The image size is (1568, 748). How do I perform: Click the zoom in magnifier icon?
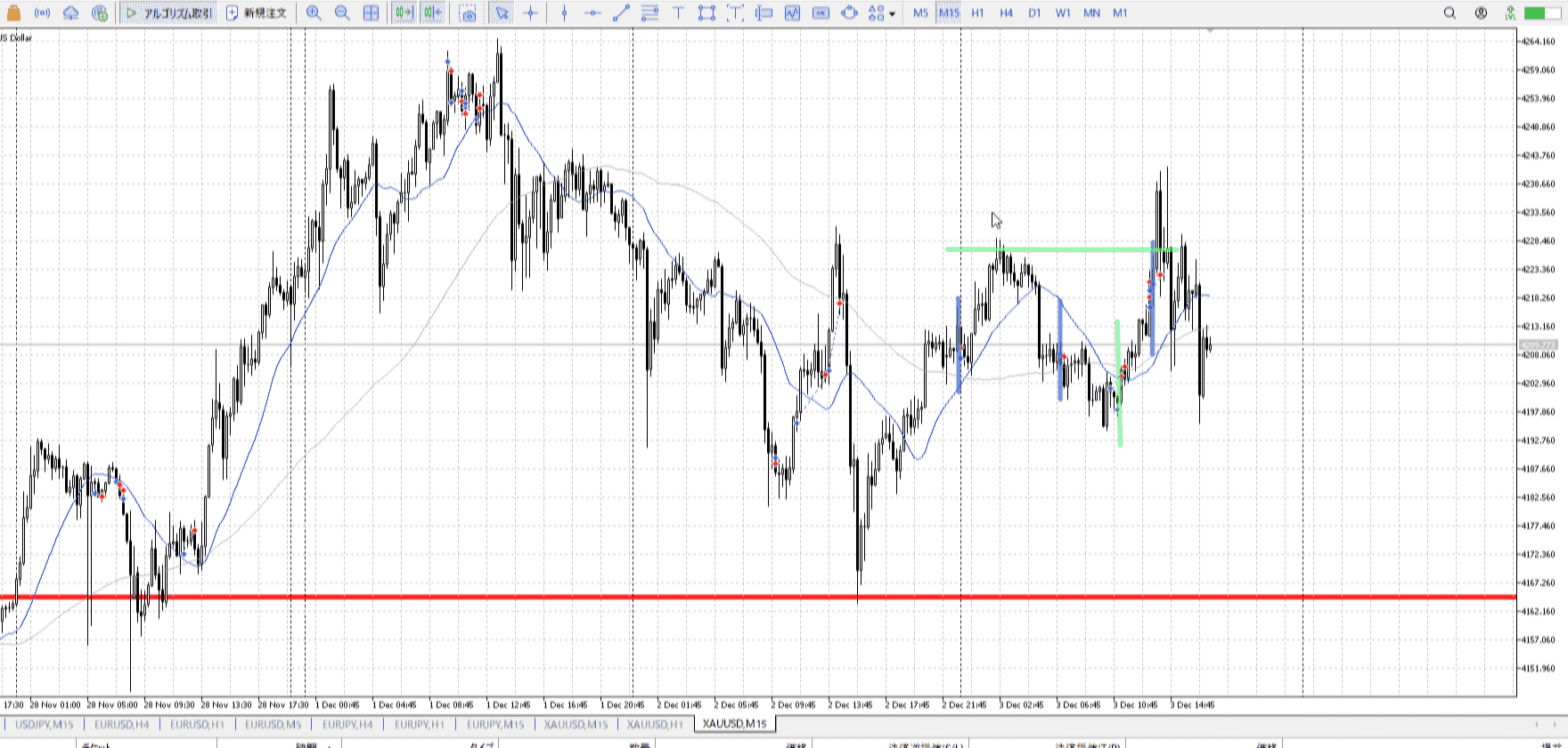coord(314,13)
